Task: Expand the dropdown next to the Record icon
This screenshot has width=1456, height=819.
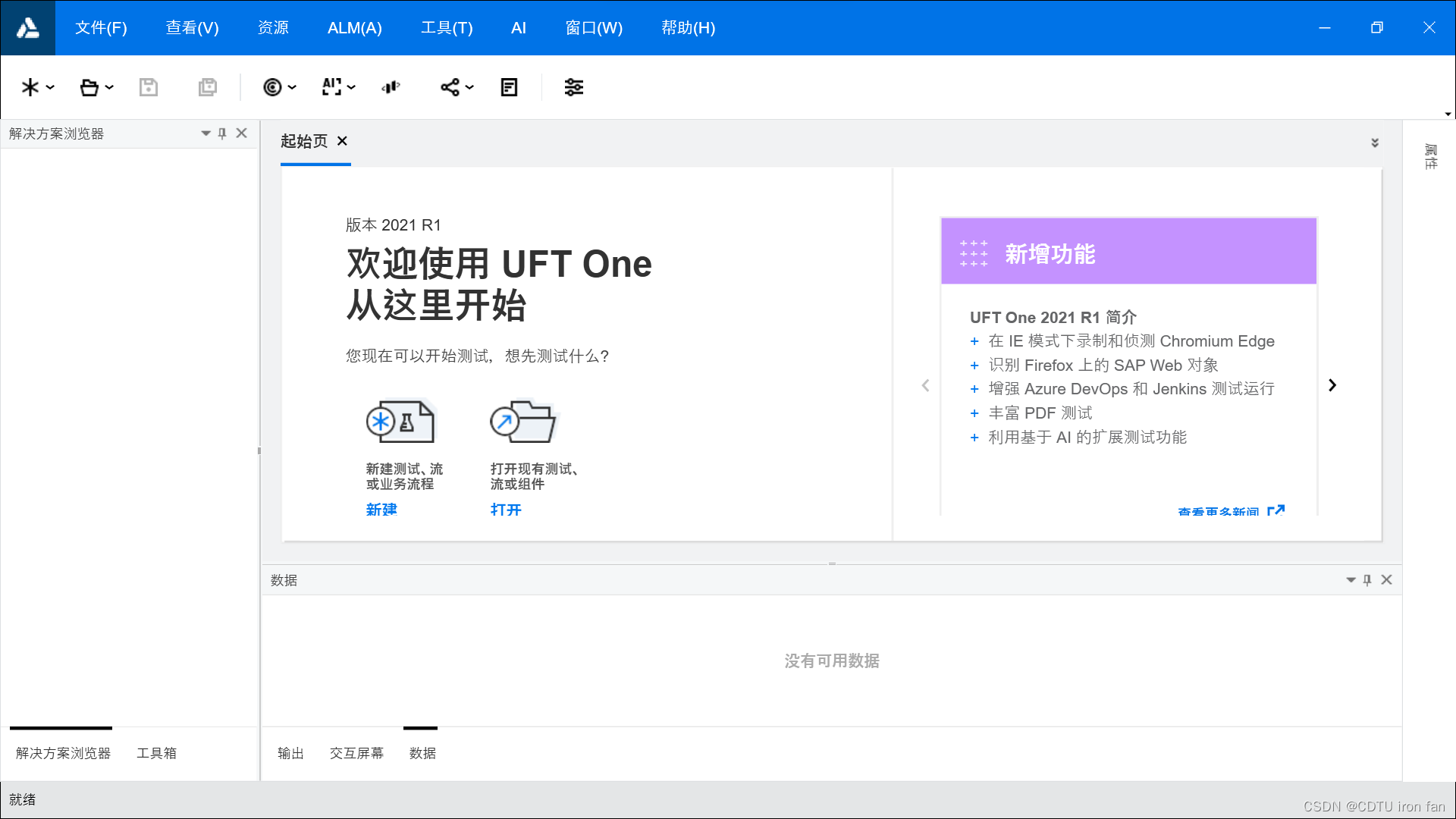Action: click(290, 87)
